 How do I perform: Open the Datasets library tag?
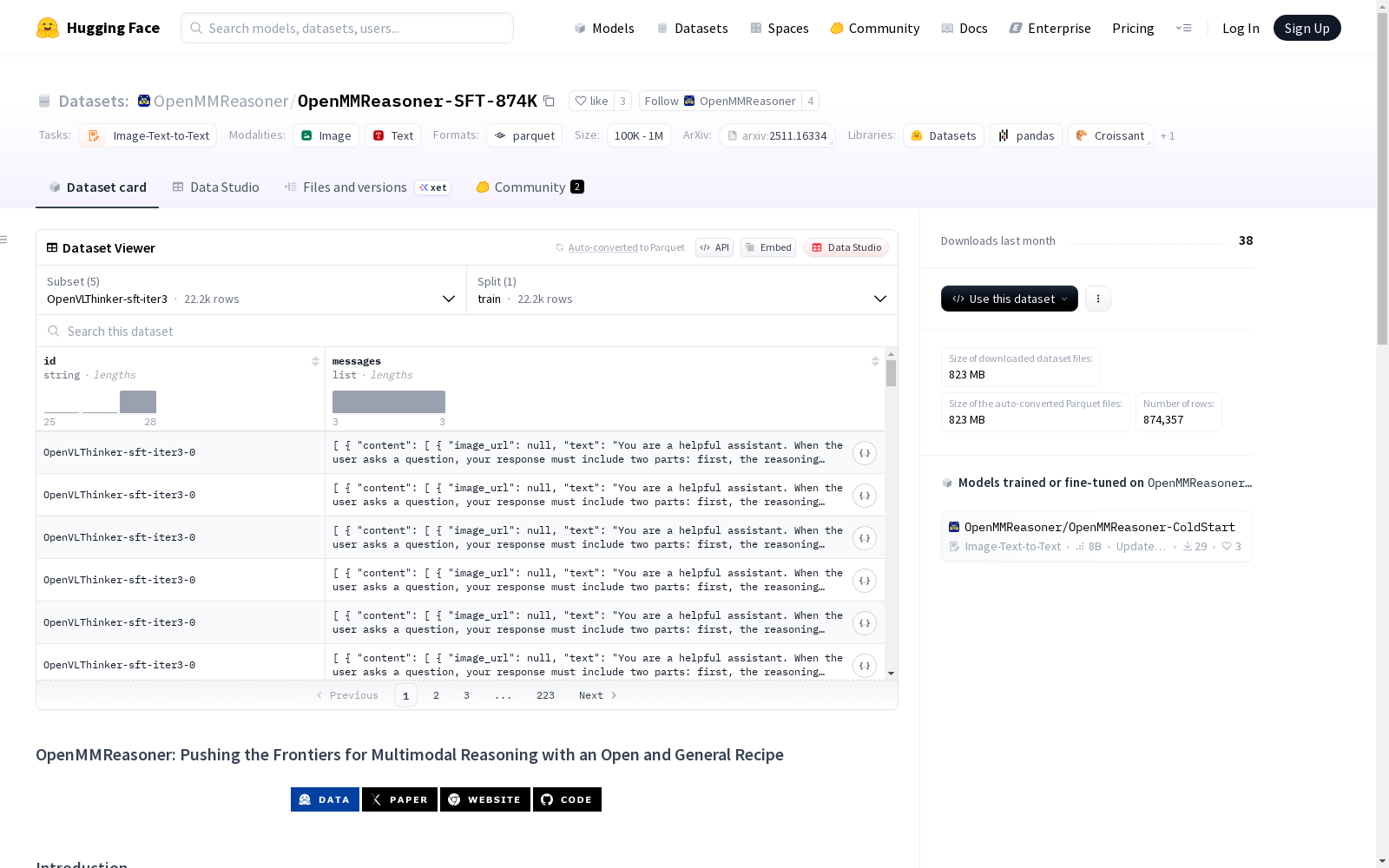point(943,135)
